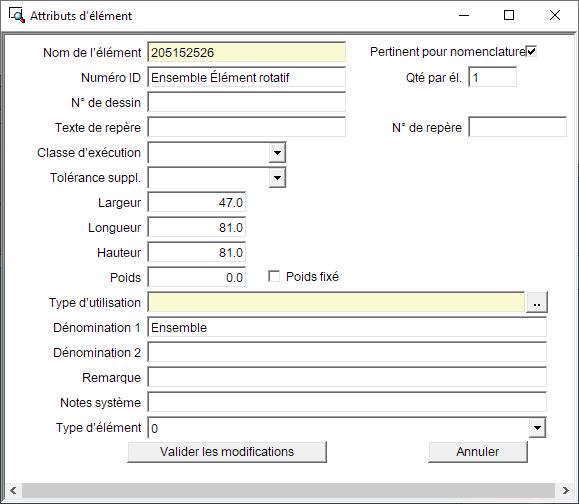Click the Dénomination 1 field containing Ensemble
This screenshot has height=504, width=579.
(347, 328)
